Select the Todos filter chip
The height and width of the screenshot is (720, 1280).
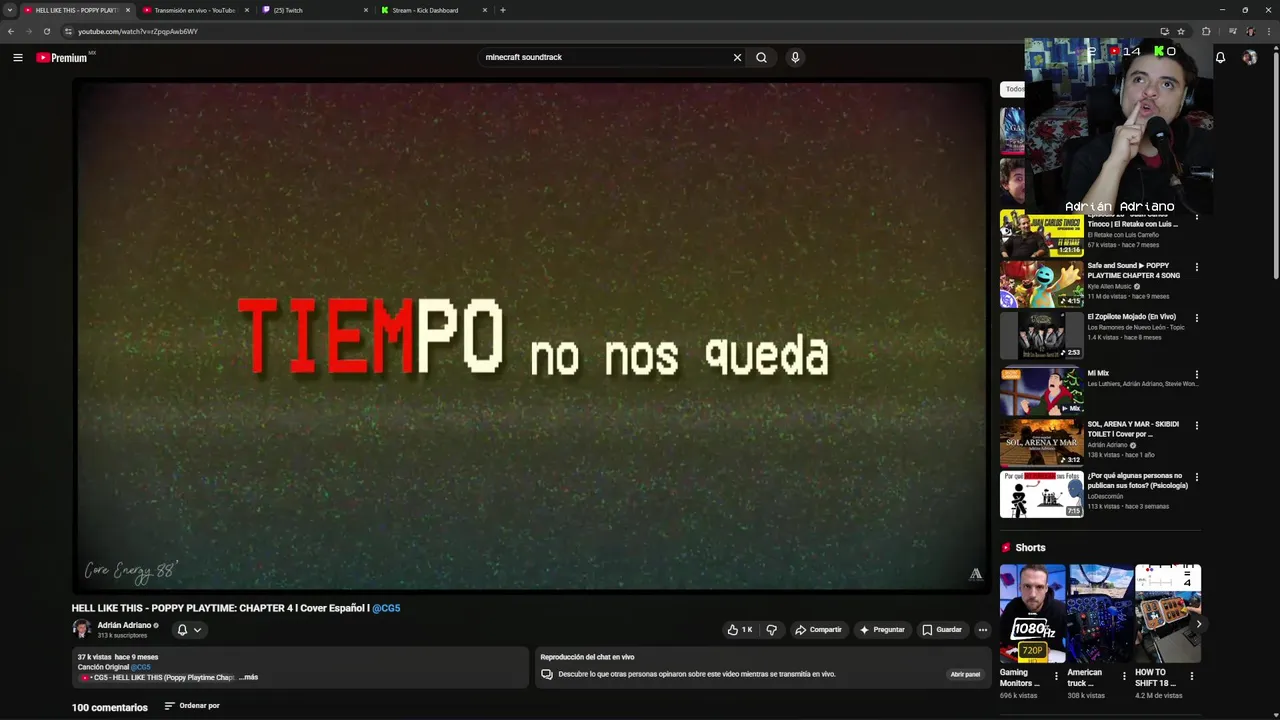(1013, 89)
